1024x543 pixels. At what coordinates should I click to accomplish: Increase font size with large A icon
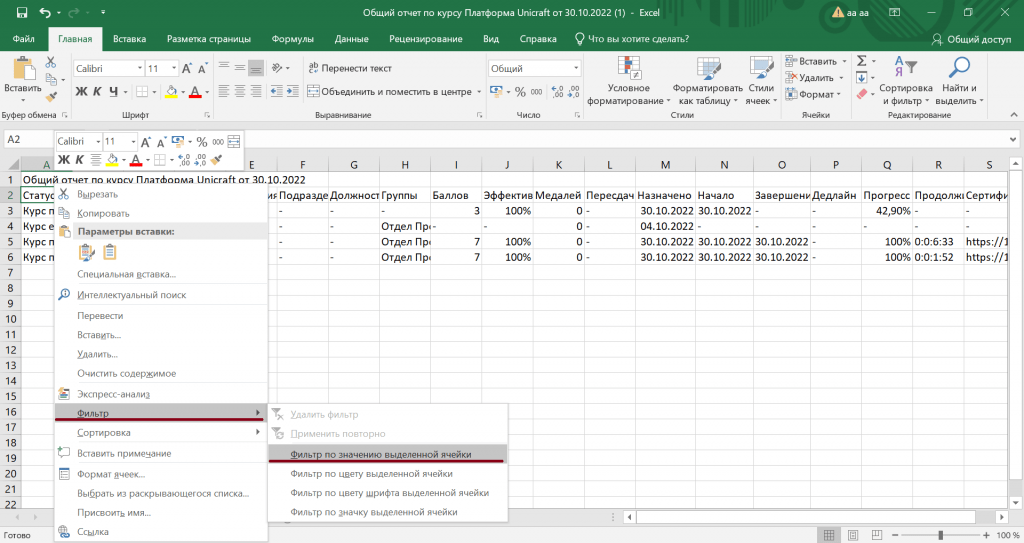(x=187, y=69)
